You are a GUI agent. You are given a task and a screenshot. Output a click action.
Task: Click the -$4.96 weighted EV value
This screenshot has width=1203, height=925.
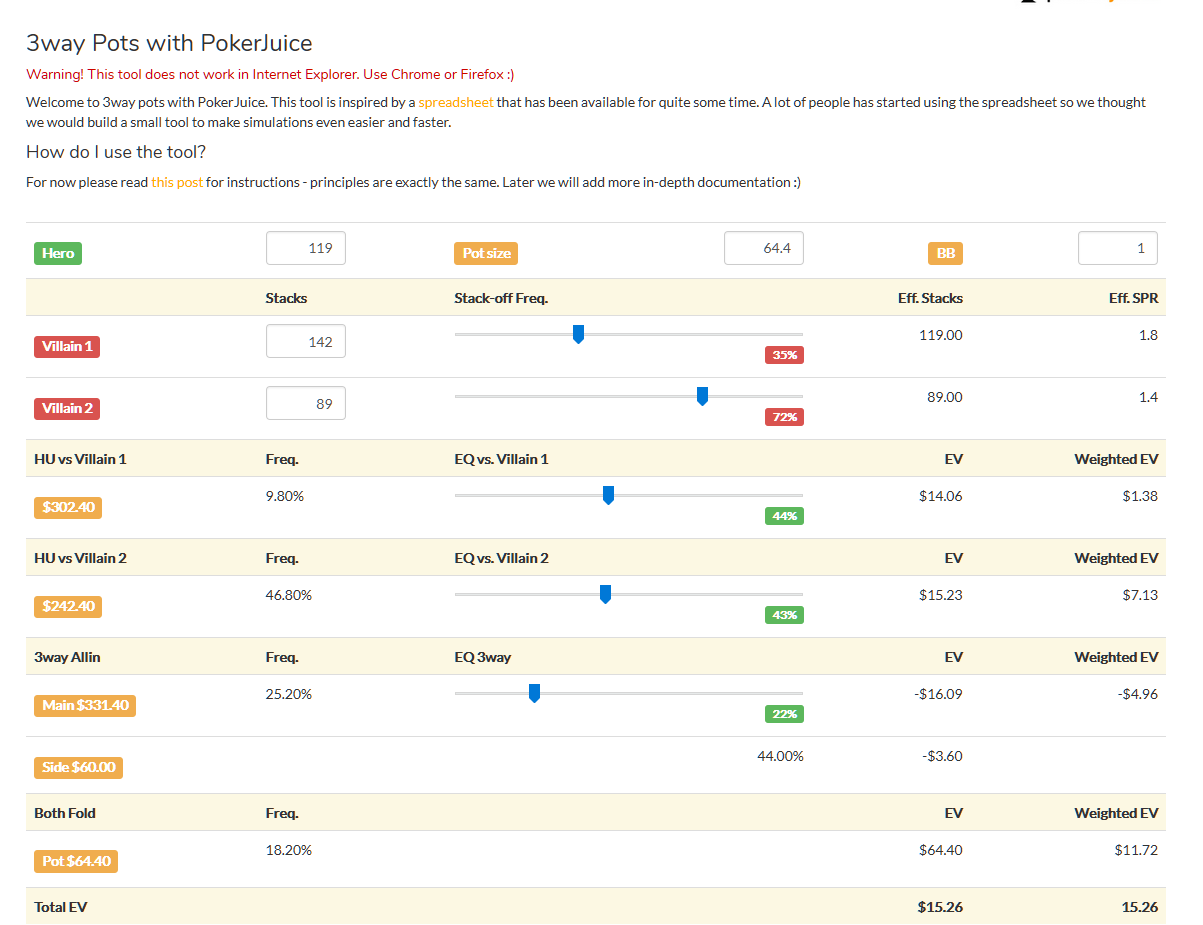coord(1137,693)
